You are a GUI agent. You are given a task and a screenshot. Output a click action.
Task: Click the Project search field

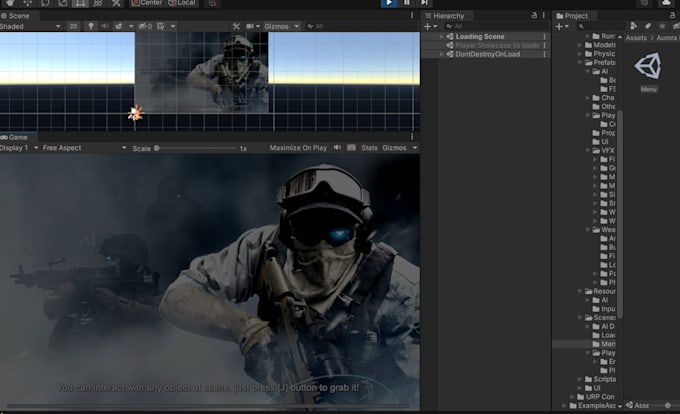(601, 26)
